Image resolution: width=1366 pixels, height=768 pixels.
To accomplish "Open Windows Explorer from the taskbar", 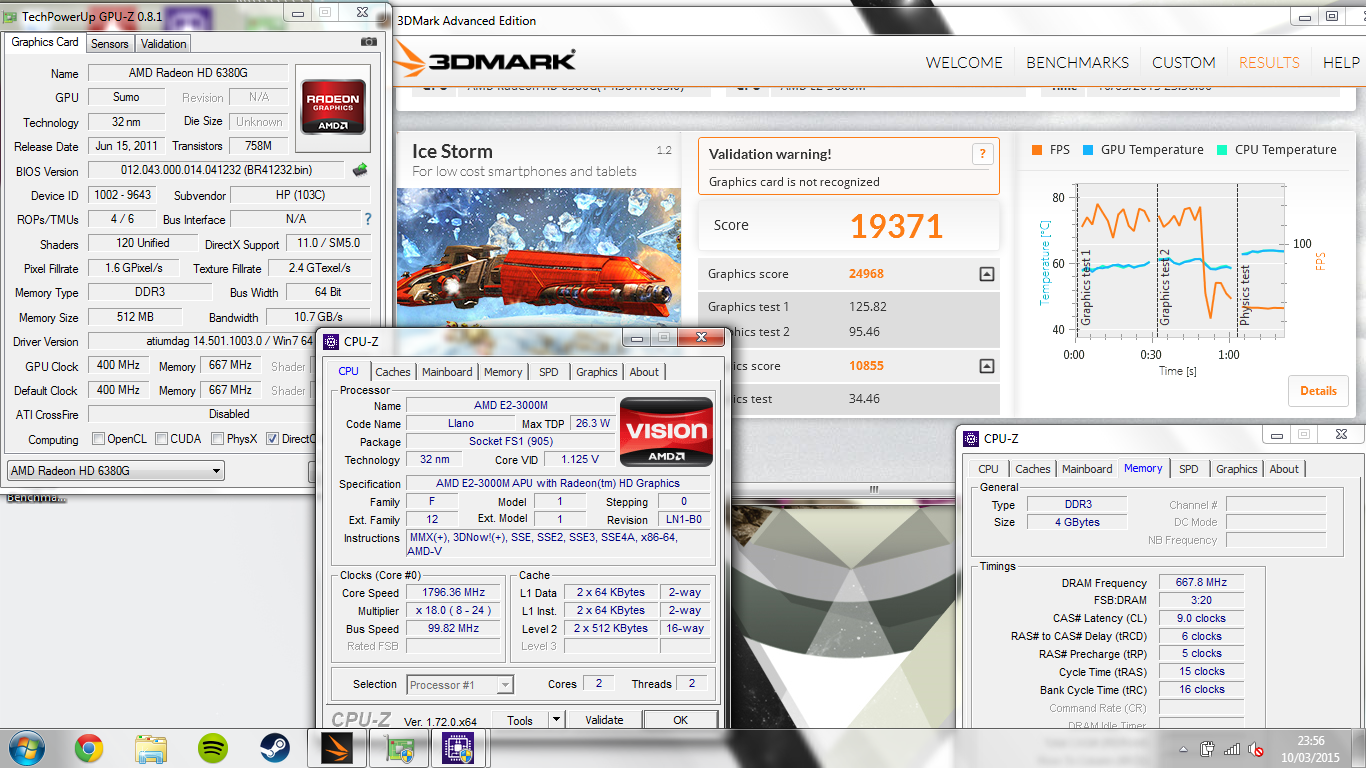I will click(151, 748).
